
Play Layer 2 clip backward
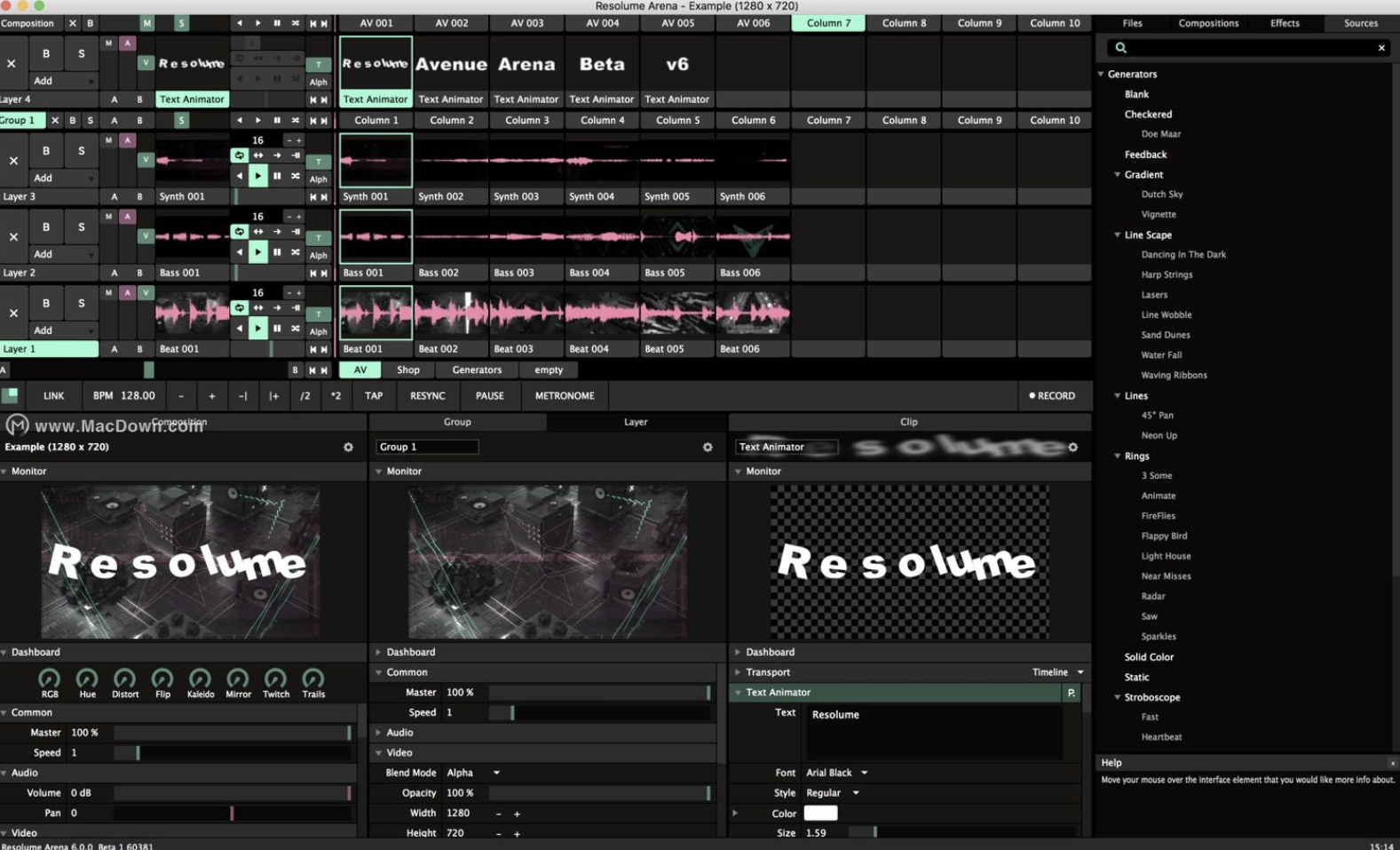tap(239, 252)
